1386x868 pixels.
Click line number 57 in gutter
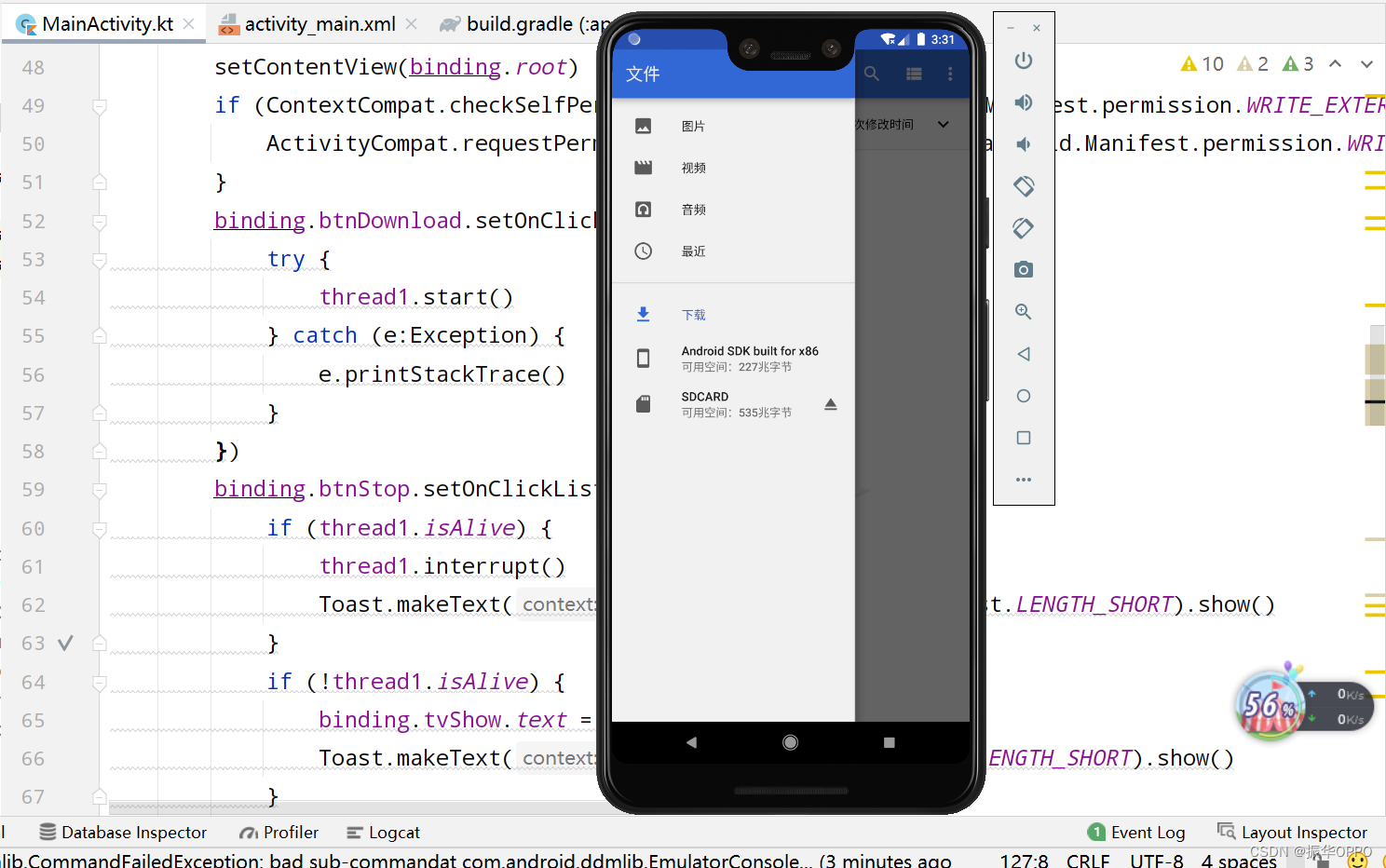coord(34,414)
